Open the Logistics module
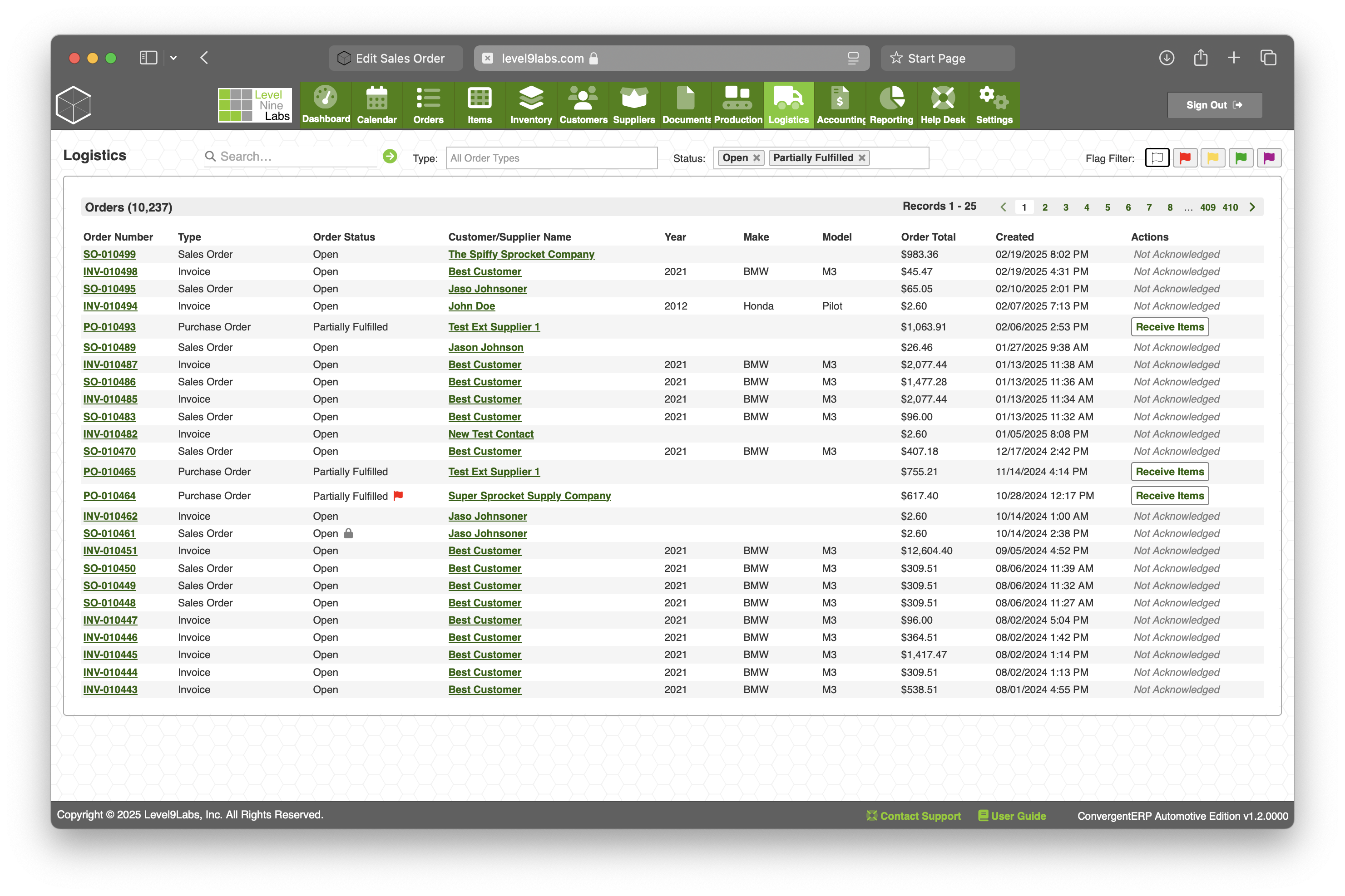 coord(788,105)
